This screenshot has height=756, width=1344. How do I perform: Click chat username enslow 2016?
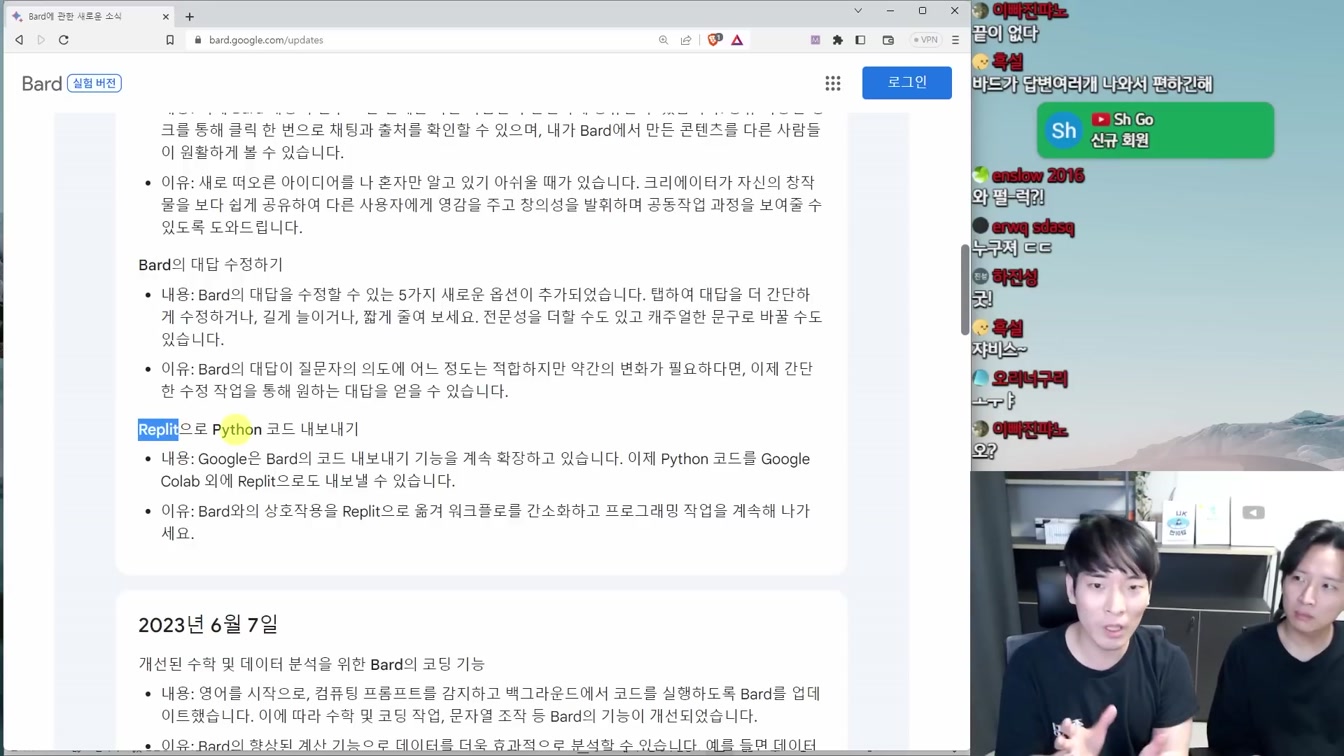pyautogui.click(x=1038, y=176)
